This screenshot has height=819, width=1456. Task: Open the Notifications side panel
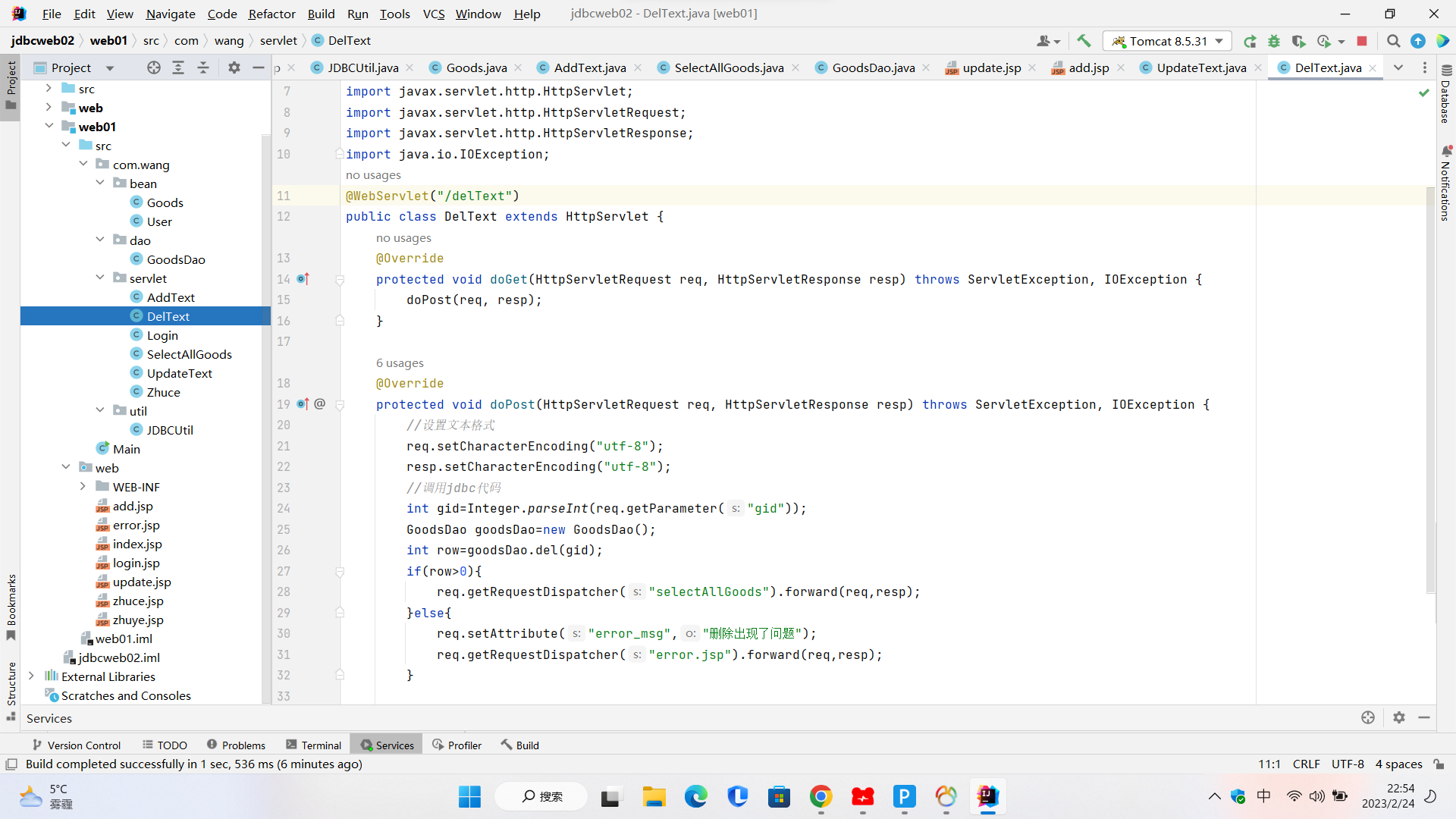pyautogui.click(x=1446, y=184)
